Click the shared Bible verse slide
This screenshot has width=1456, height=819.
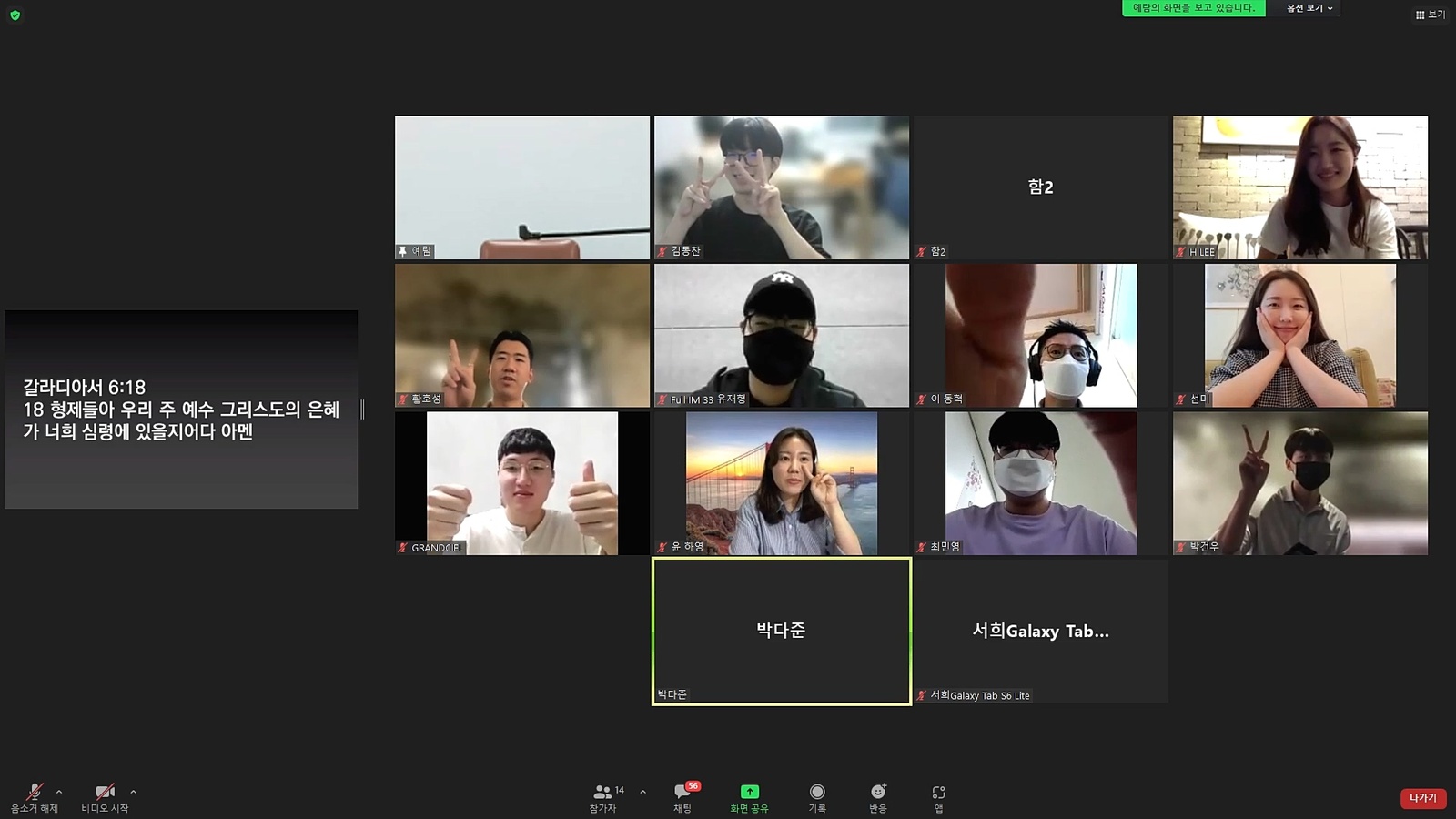181,409
